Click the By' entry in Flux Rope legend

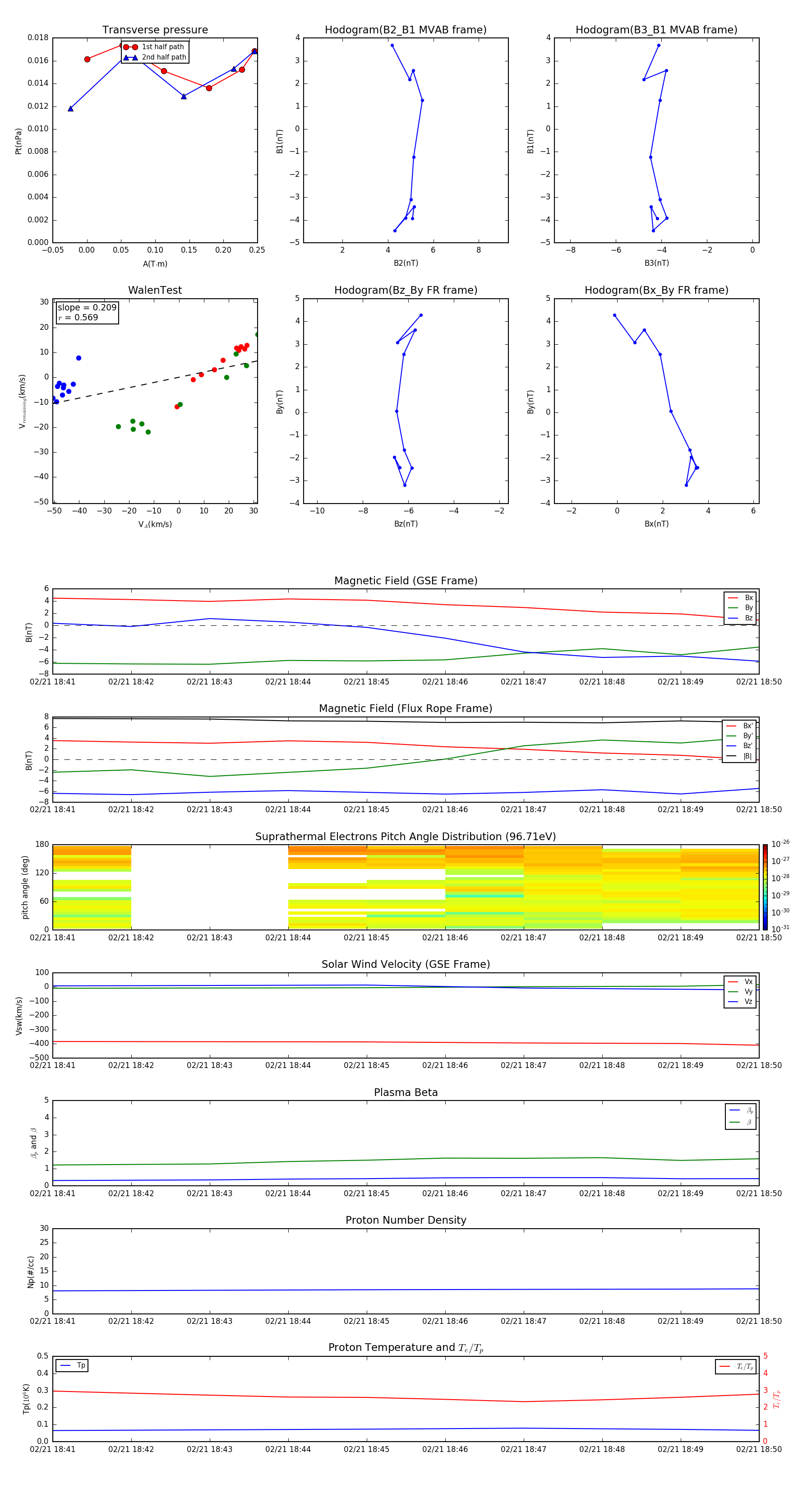tap(739, 736)
